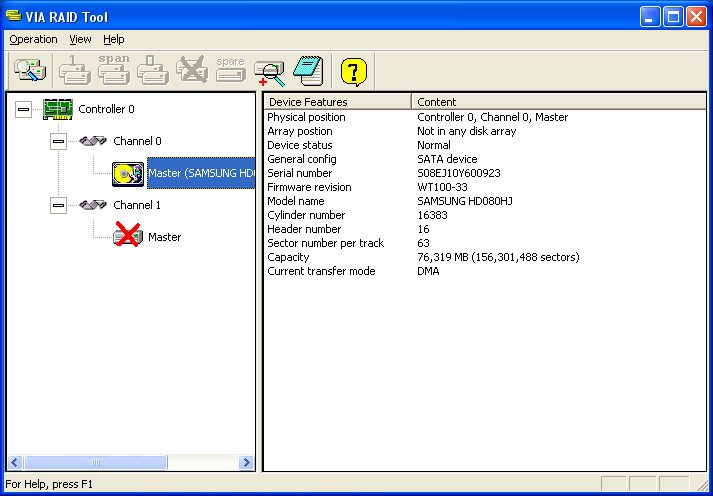Click the Channel 1 cable icon
The image size is (713, 496).
[x=93, y=205]
